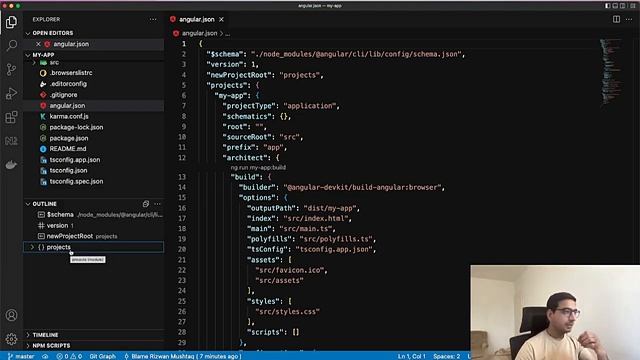Image resolution: width=640 pixels, height=360 pixels.
Task: Open the Extensions view
Action: (11, 117)
